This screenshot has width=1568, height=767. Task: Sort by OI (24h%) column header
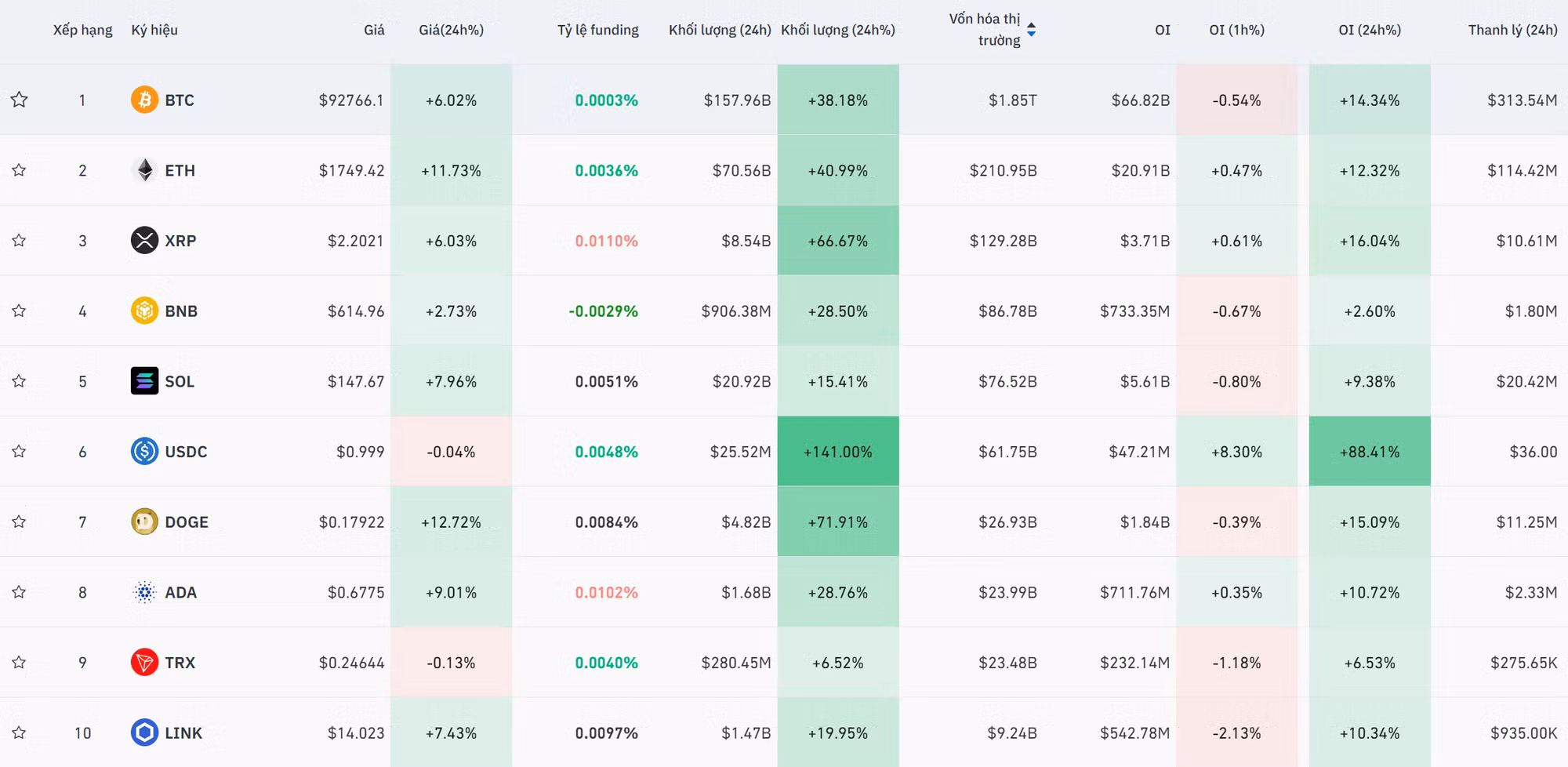coord(1369,30)
